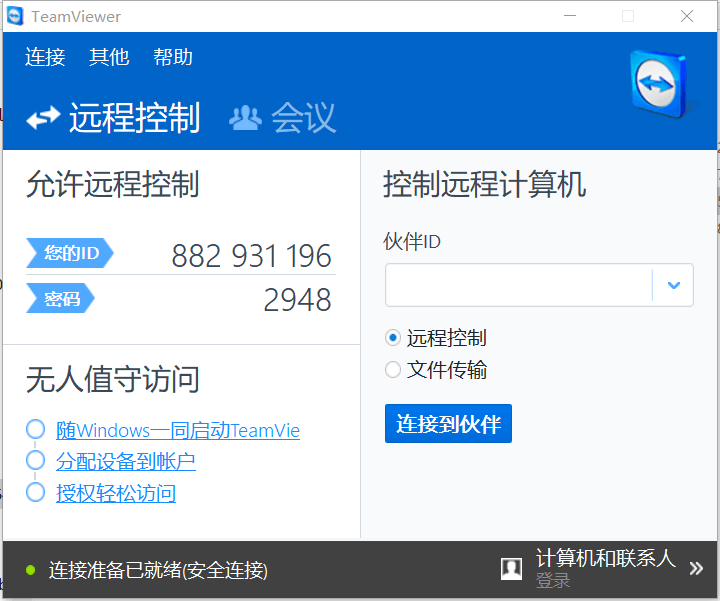This screenshot has height=601, width=720.
Task: Click the 您的ID label tag
Action: pos(69,253)
